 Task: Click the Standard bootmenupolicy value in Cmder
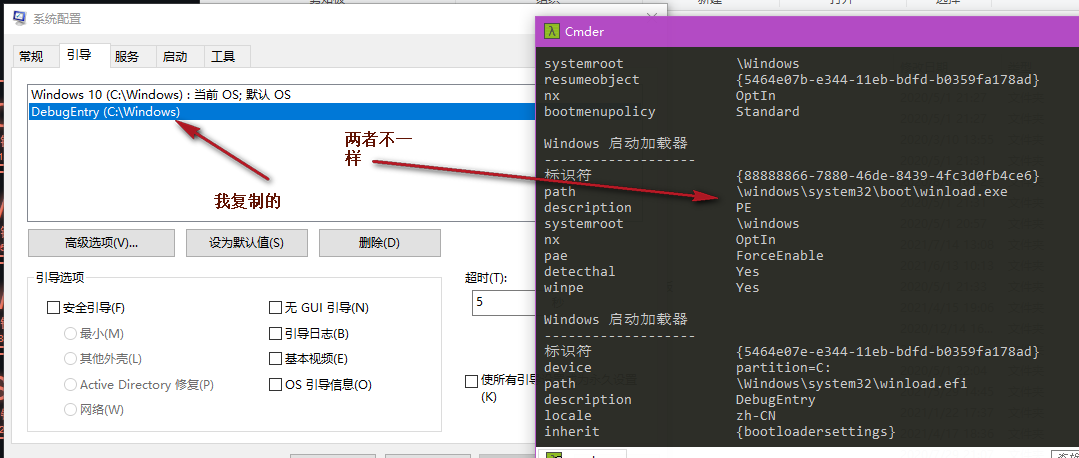(767, 111)
